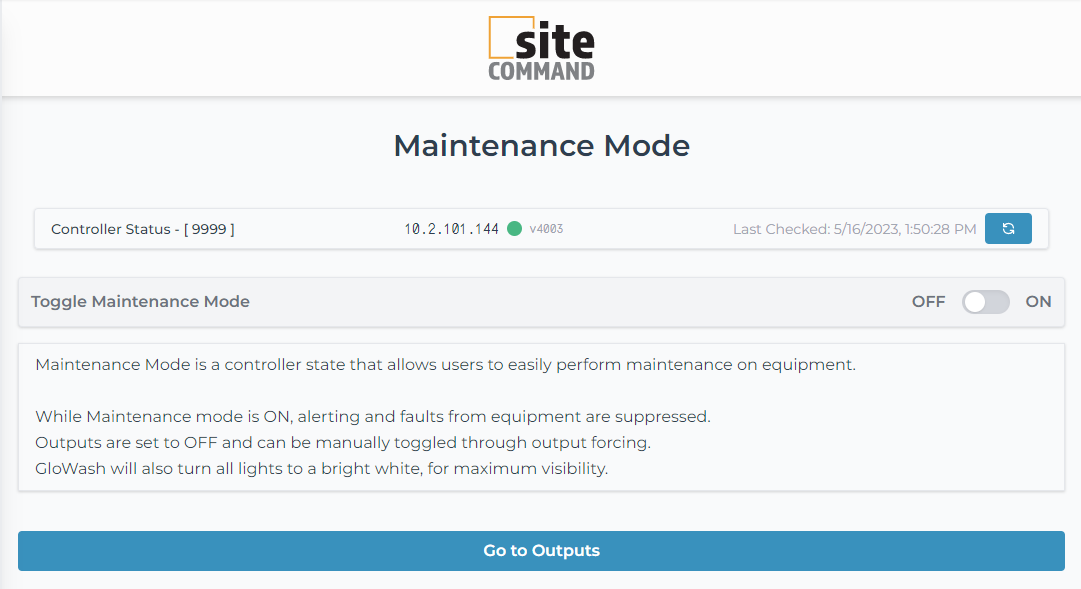
Task: Click the ON label beside the switch
Action: [1038, 302]
